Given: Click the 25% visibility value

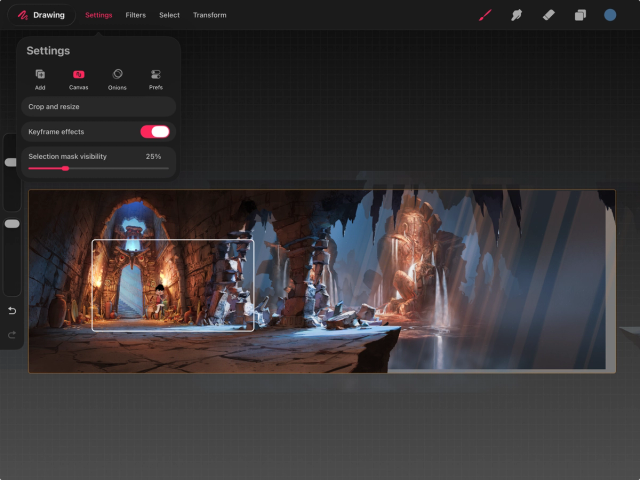Looking at the screenshot, I should click(x=153, y=156).
